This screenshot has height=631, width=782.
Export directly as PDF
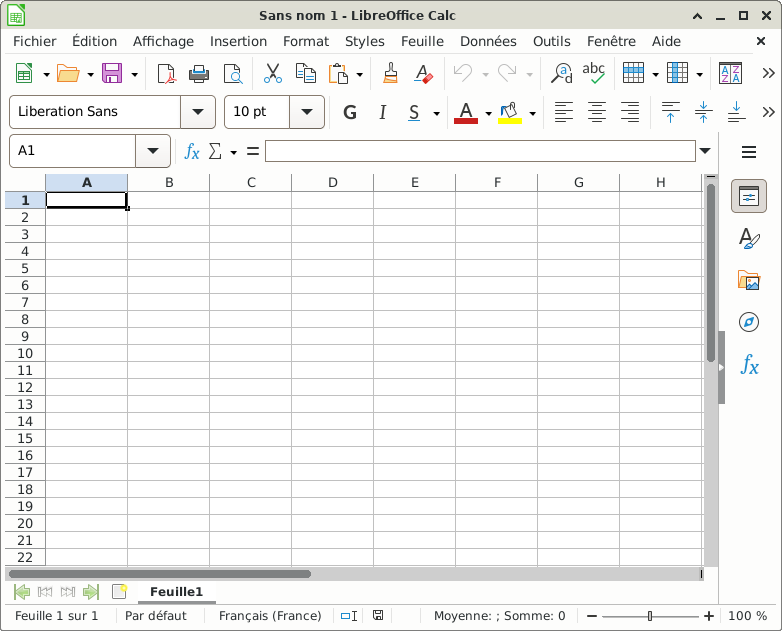(166, 74)
